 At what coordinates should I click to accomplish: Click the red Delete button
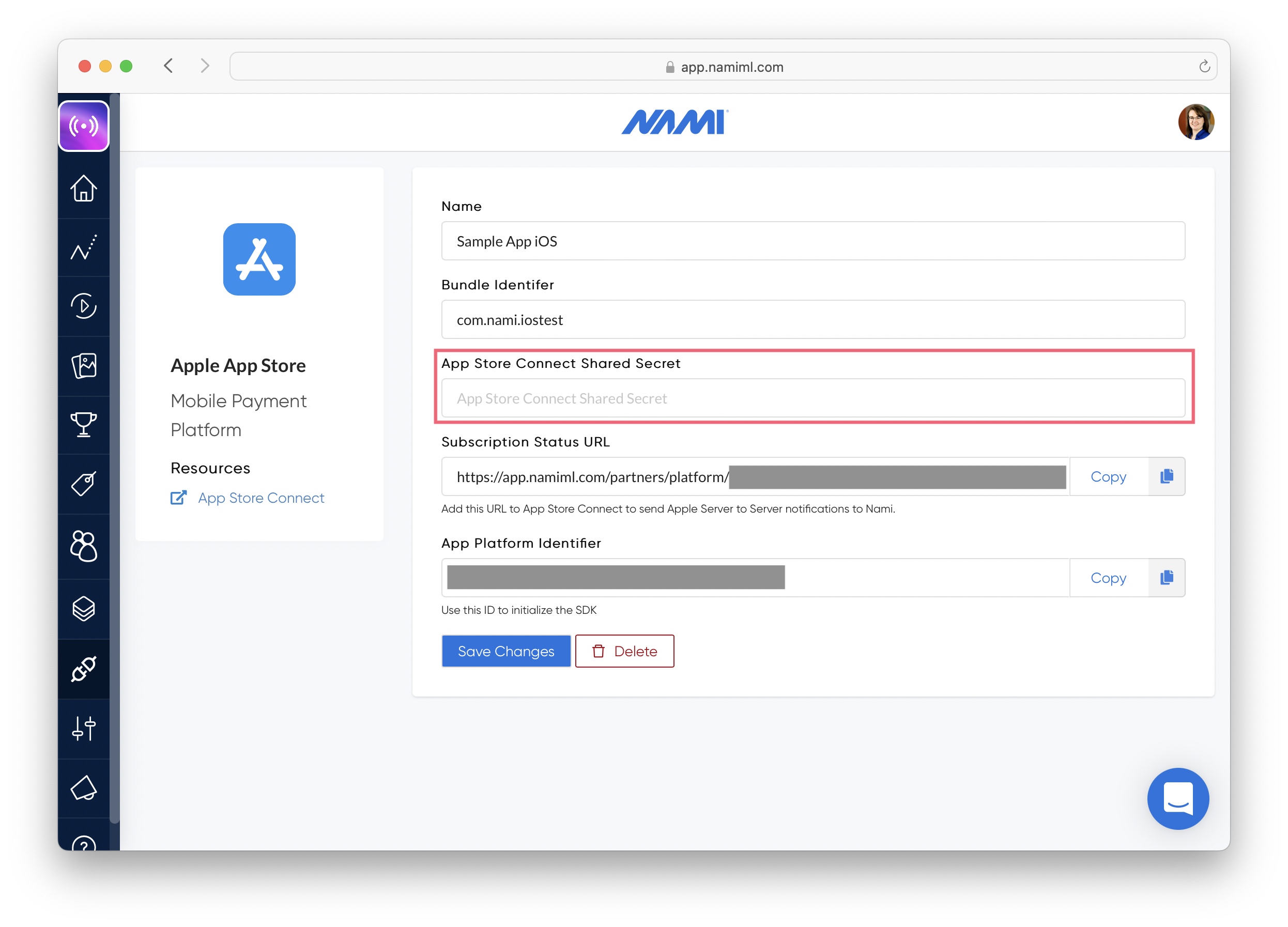tap(624, 651)
